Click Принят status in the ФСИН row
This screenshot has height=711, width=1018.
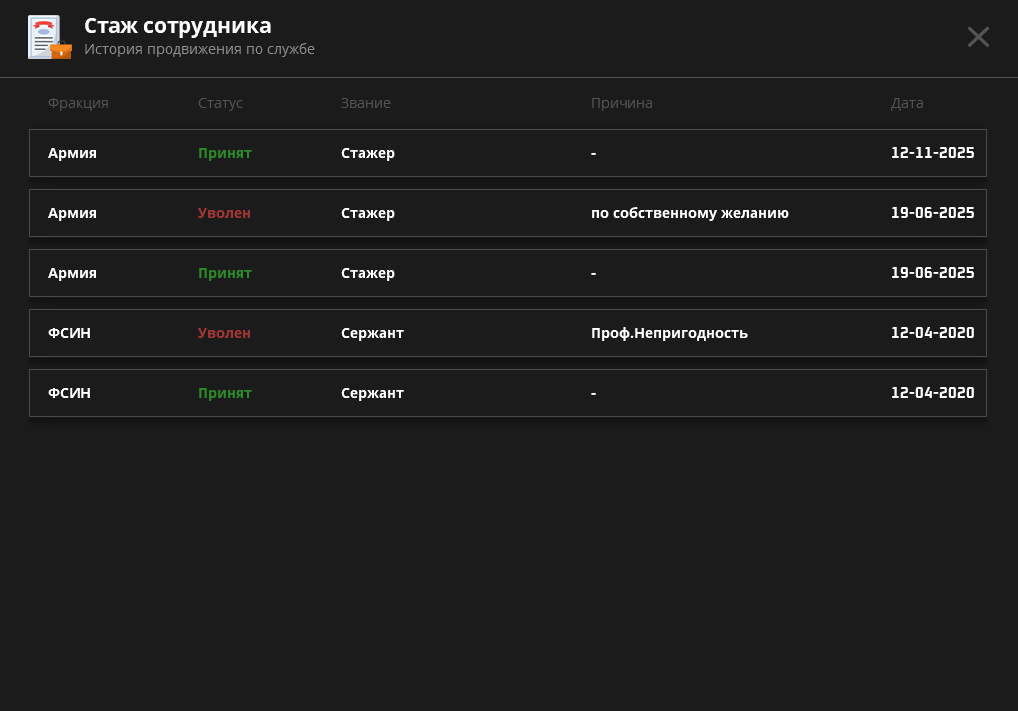[224, 393]
